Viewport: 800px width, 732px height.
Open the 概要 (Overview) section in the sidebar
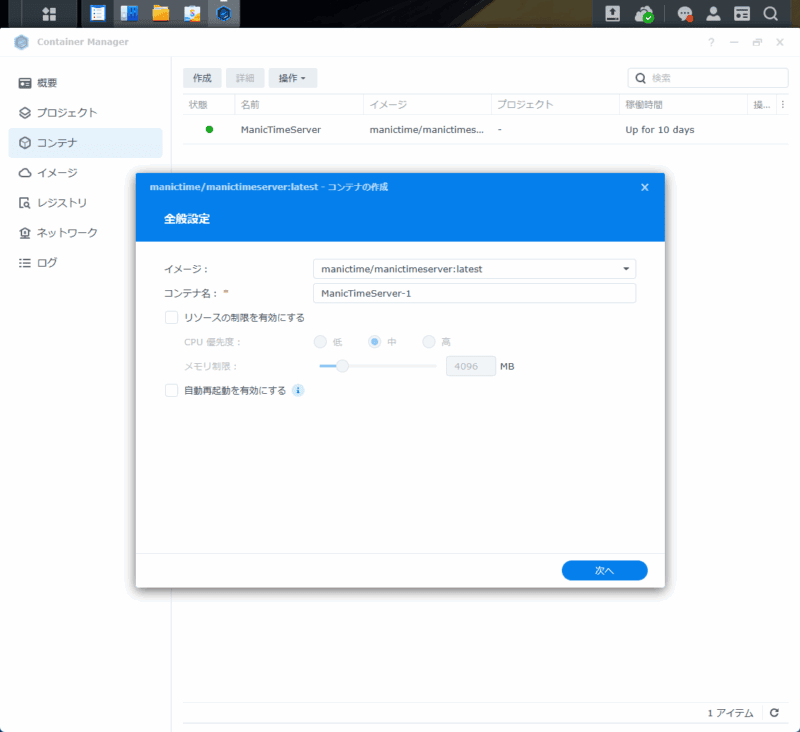click(x=47, y=82)
